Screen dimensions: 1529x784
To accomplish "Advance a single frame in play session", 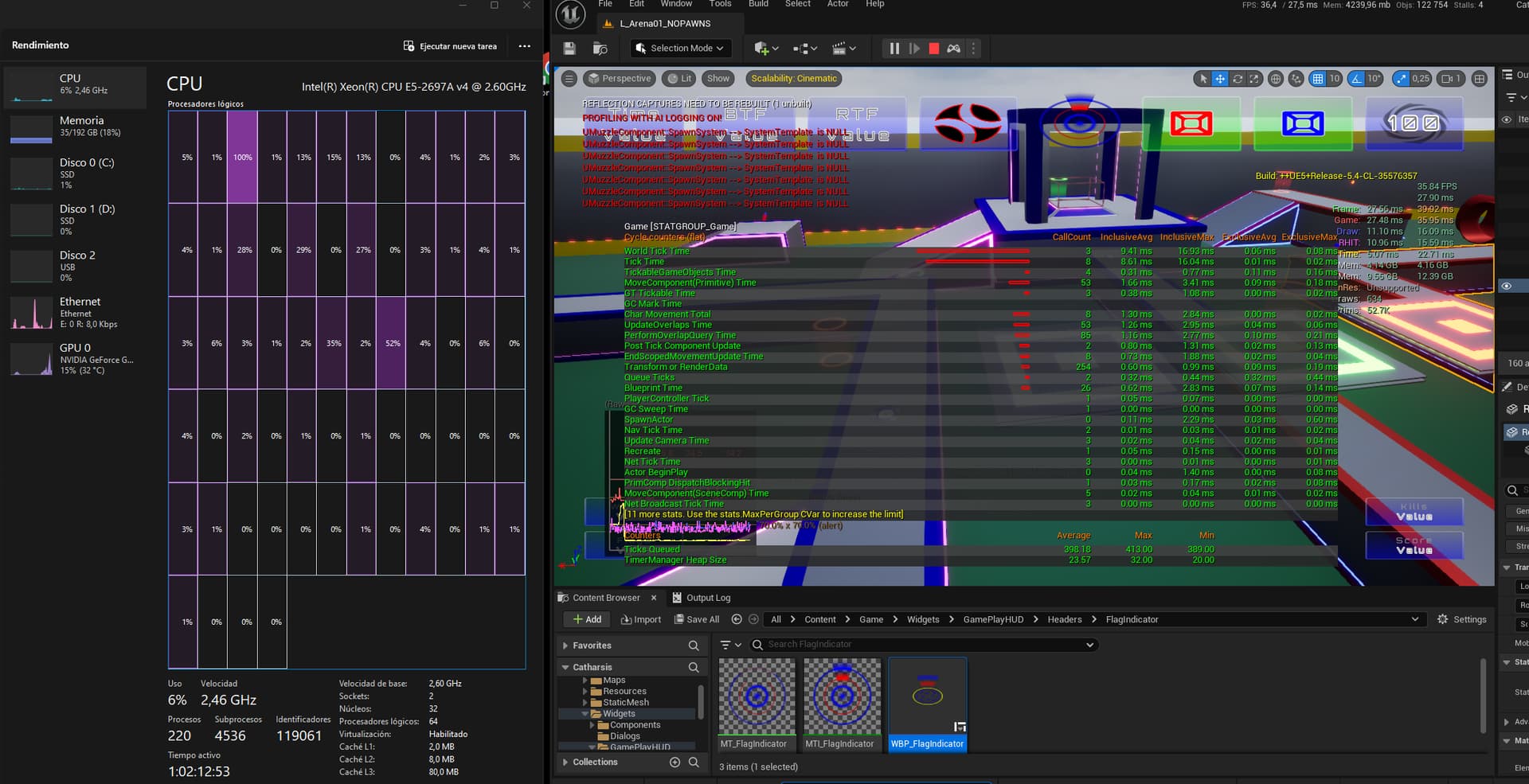I will coord(914,49).
